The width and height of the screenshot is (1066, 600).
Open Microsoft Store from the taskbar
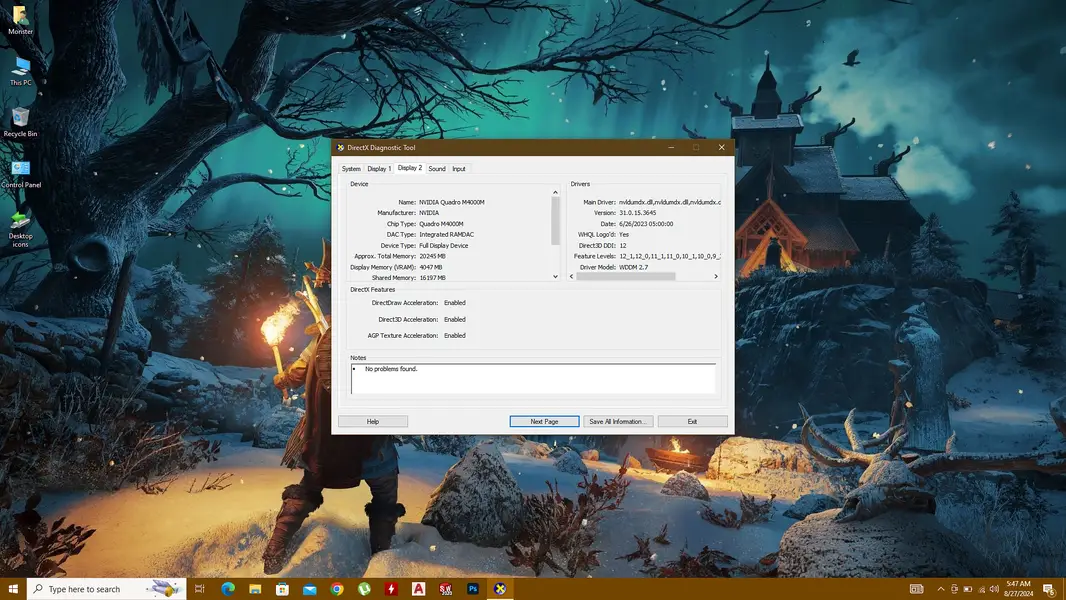[x=282, y=588]
